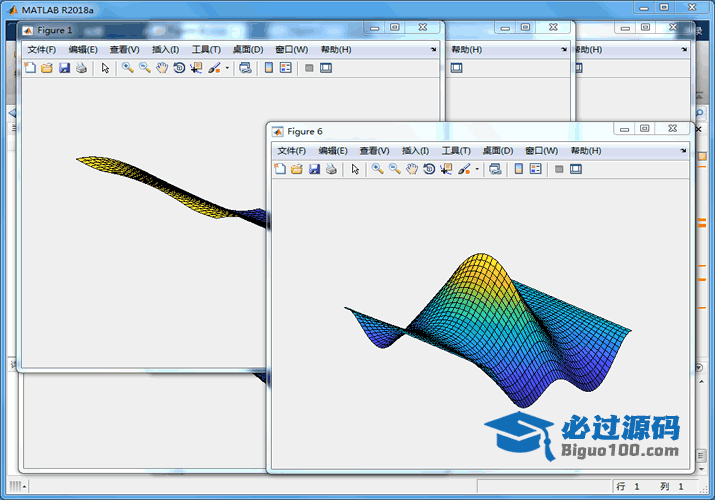
Task: Close the Figure 1 window
Action: tap(423, 28)
